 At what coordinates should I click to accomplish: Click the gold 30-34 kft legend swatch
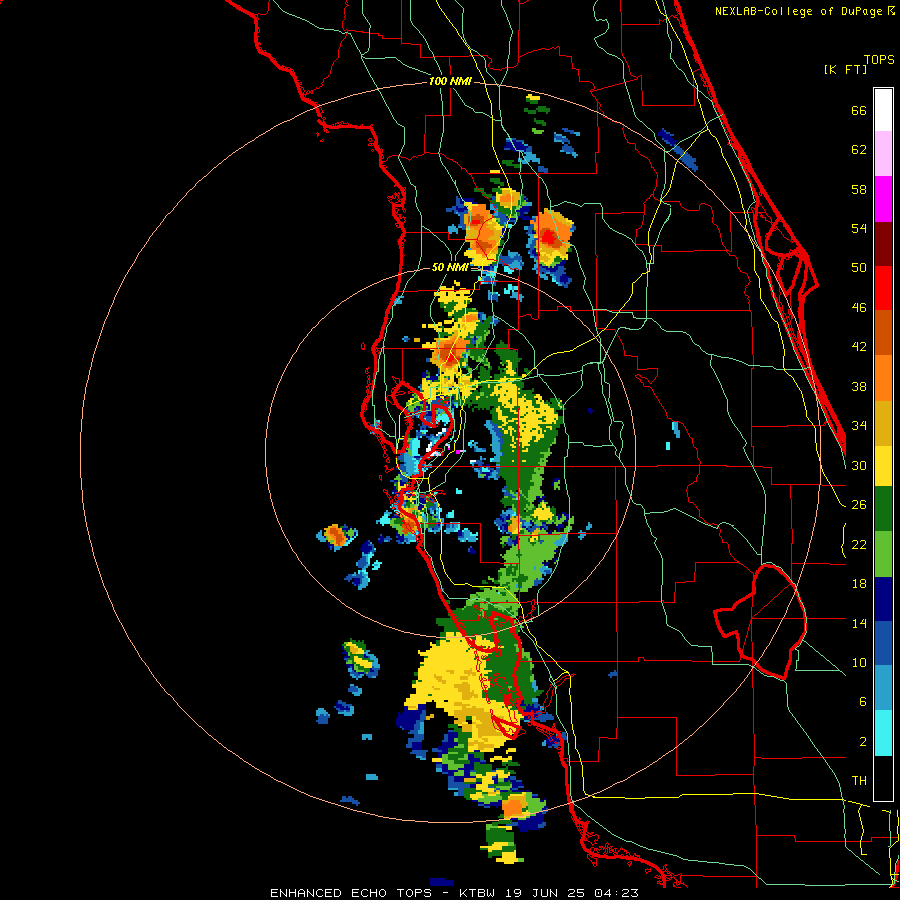(x=883, y=422)
